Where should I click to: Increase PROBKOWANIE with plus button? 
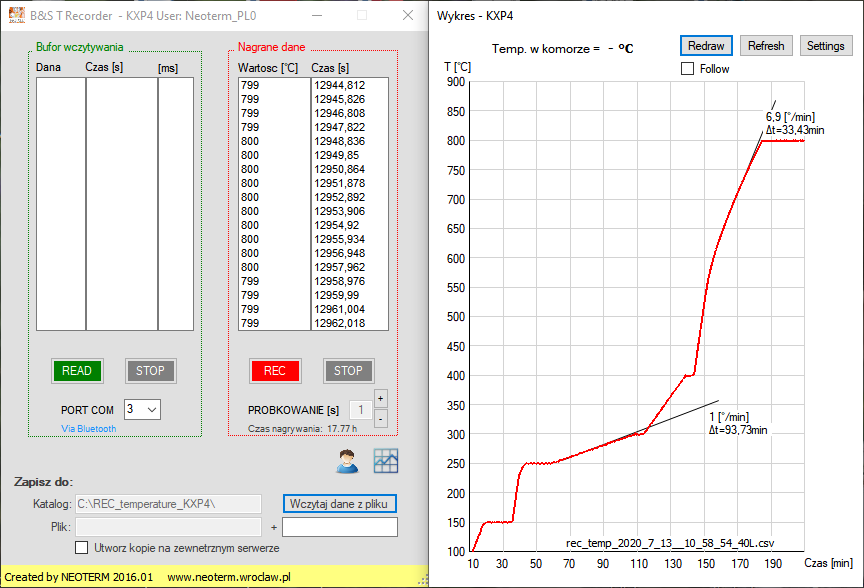click(x=381, y=398)
